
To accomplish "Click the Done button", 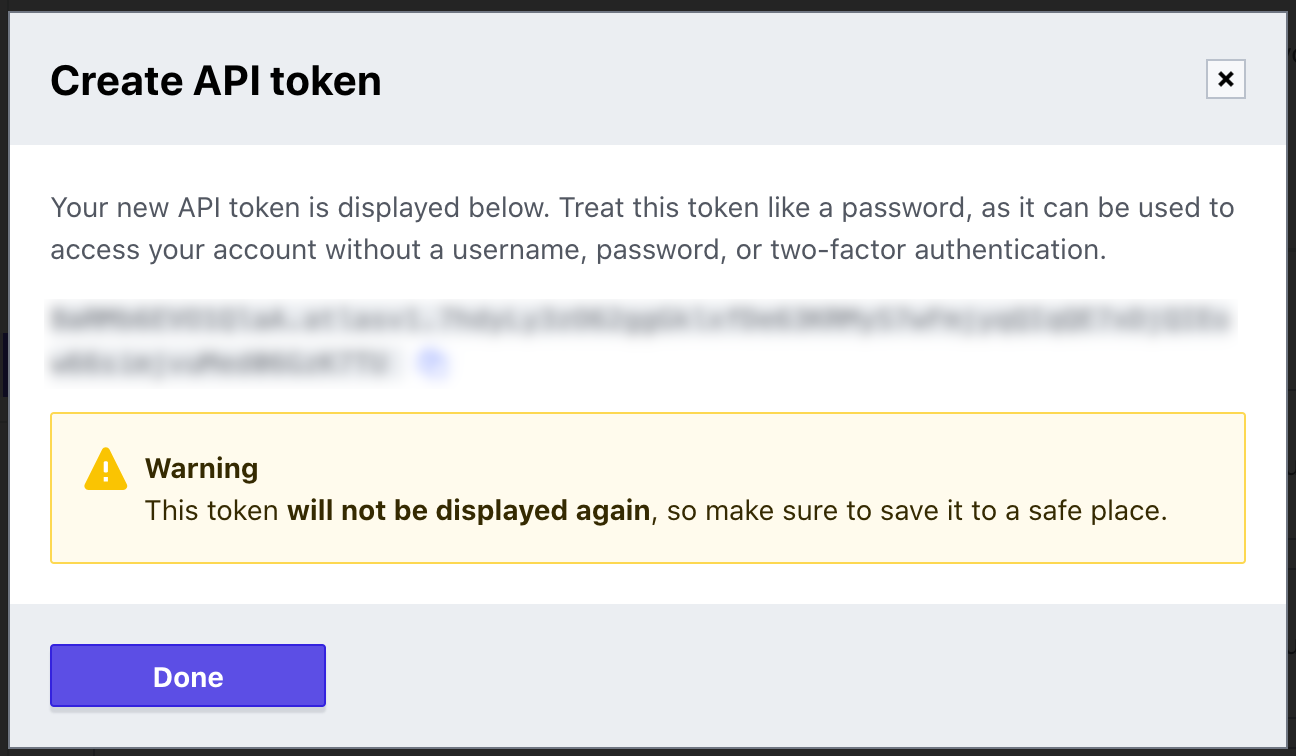I will [188, 676].
